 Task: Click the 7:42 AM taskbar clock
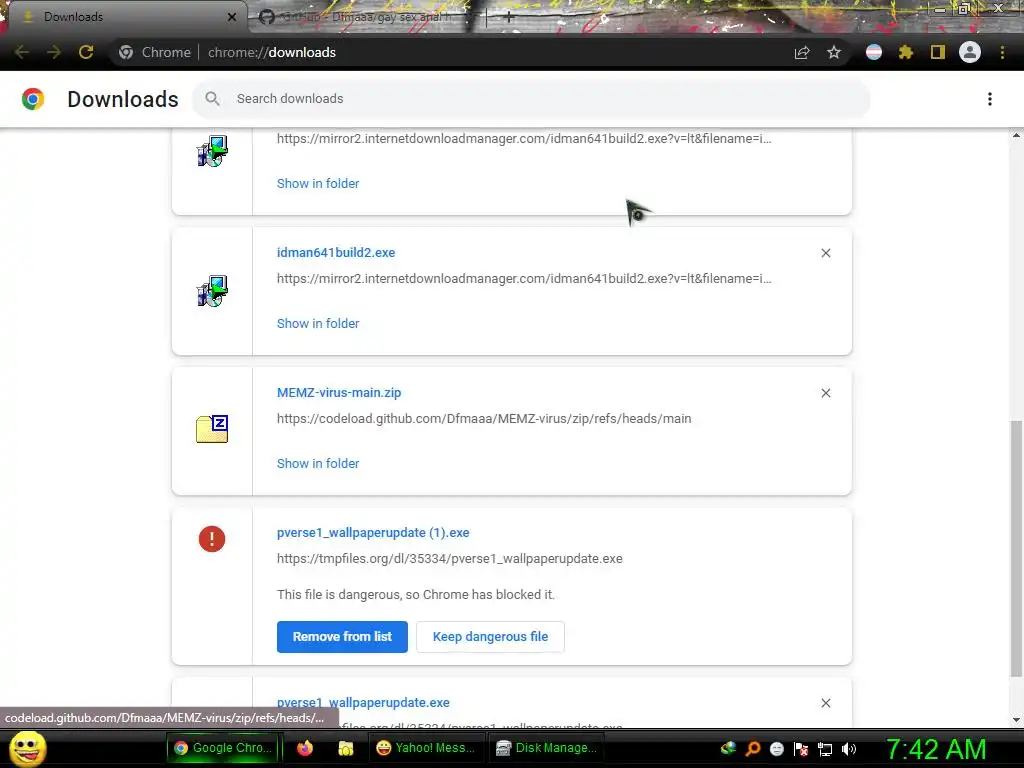pos(936,749)
